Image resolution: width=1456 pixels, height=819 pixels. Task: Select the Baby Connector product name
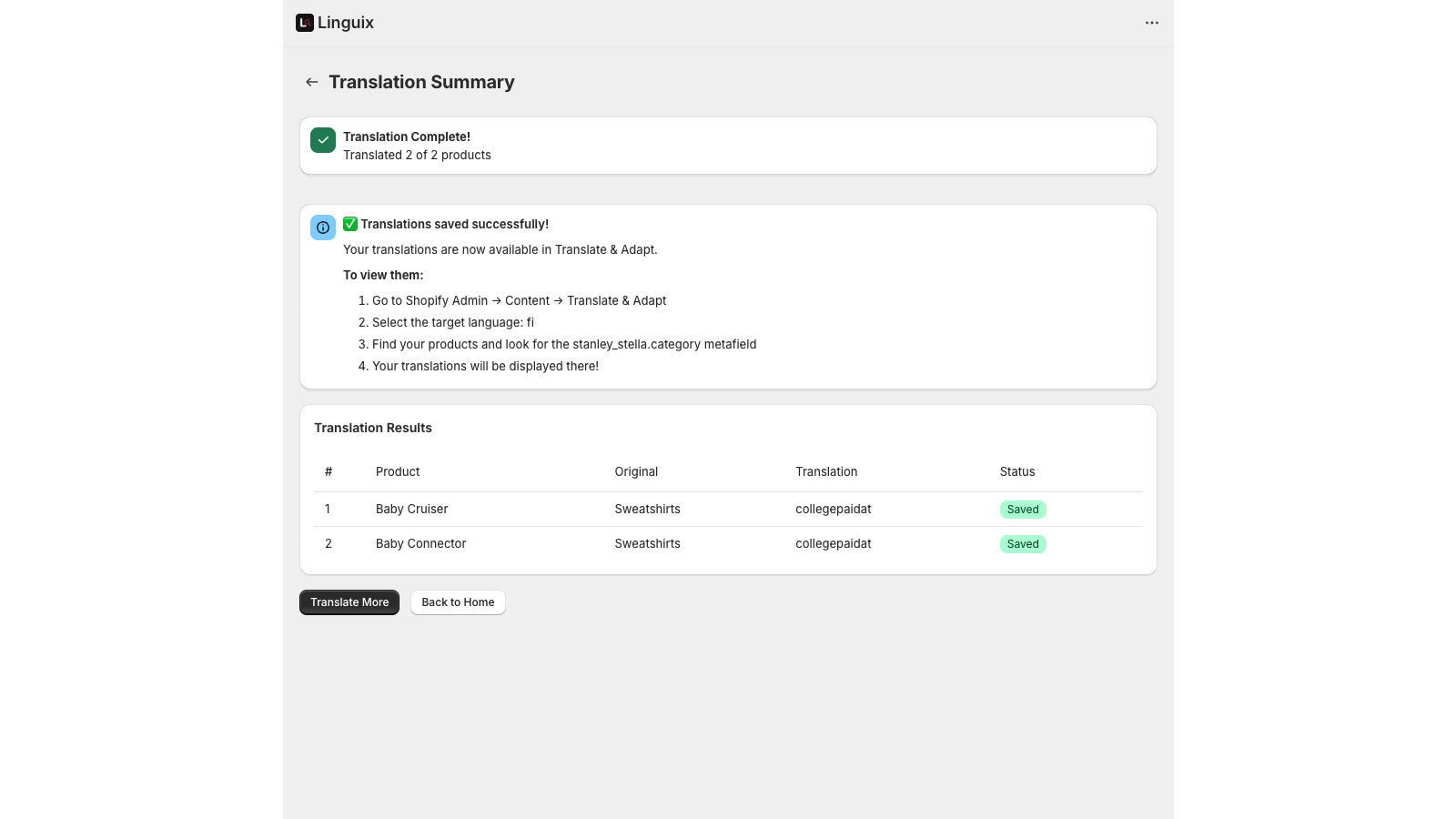pyautogui.click(x=420, y=543)
